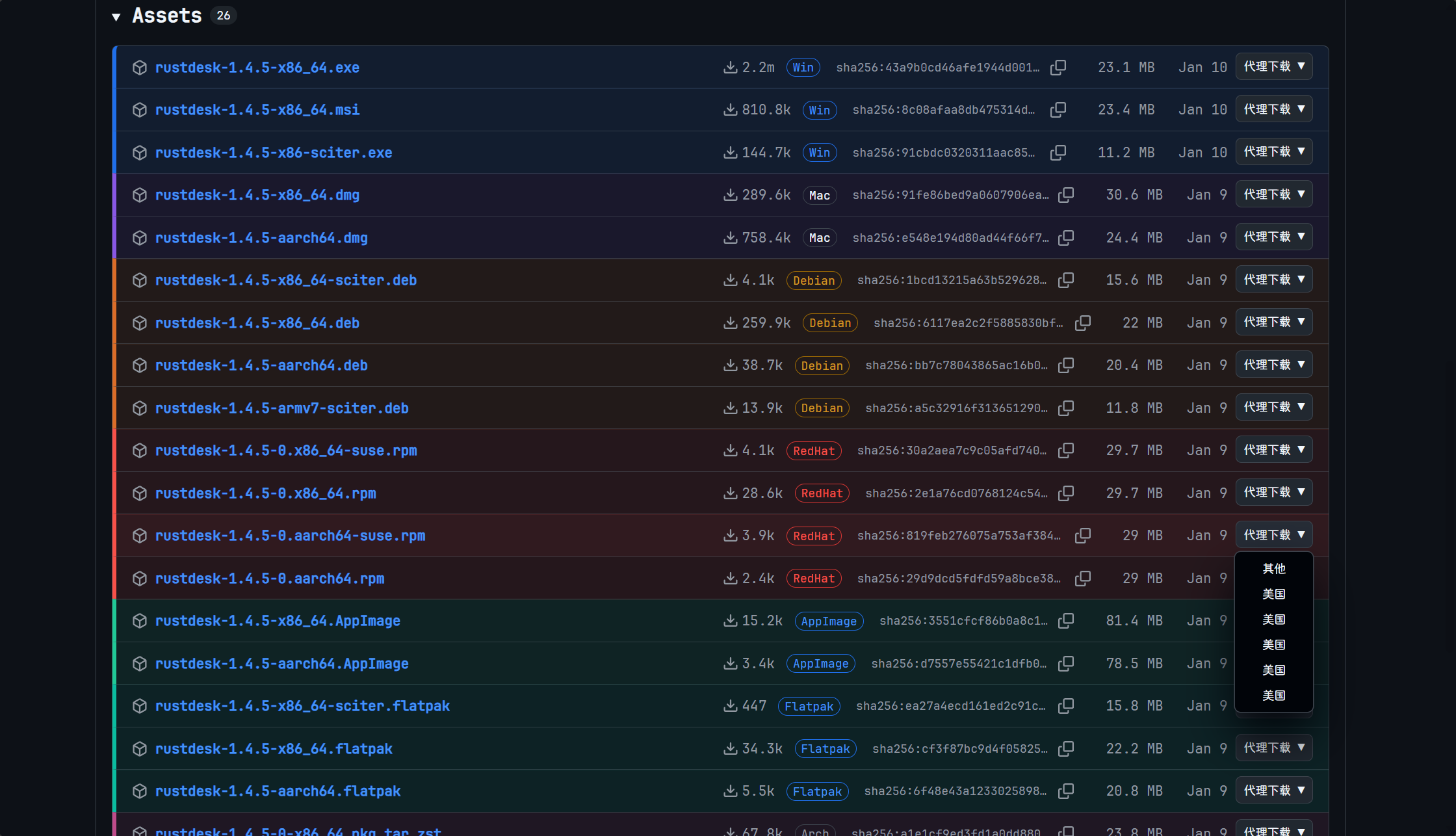The image size is (1456, 836).
Task: Copy hash of rustdesk-1.4.5-armv7-sciter.deb
Action: [x=1066, y=408]
